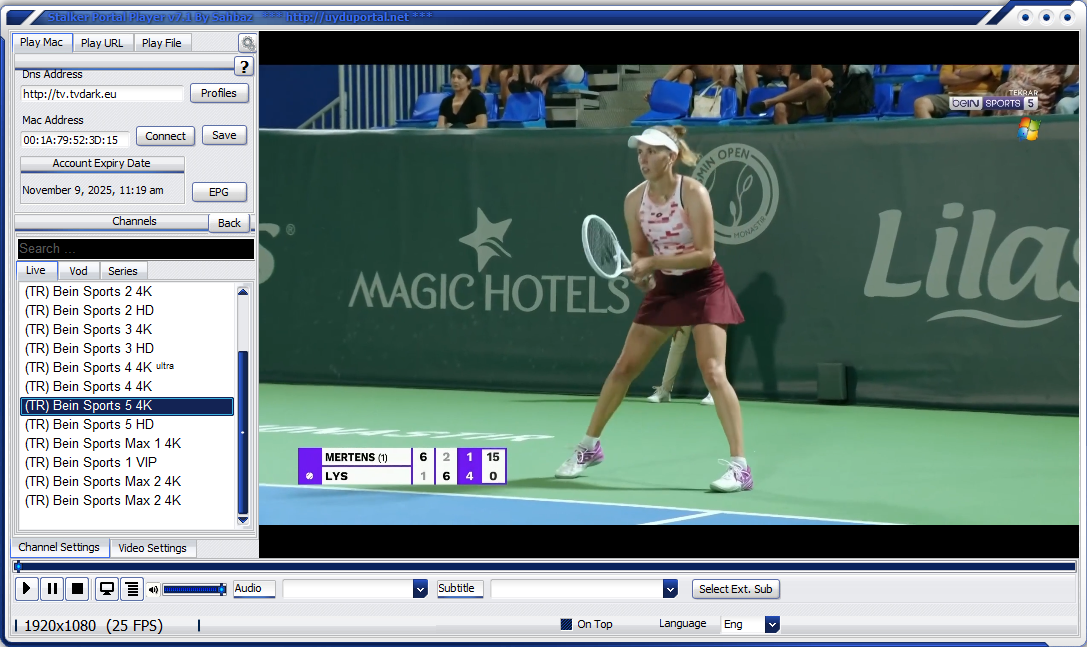The width and height of the screenshot is (1087, 647).
Task: Select channel (TR) Bein Sports 5 4K
Action: click(x=127, y=406)
